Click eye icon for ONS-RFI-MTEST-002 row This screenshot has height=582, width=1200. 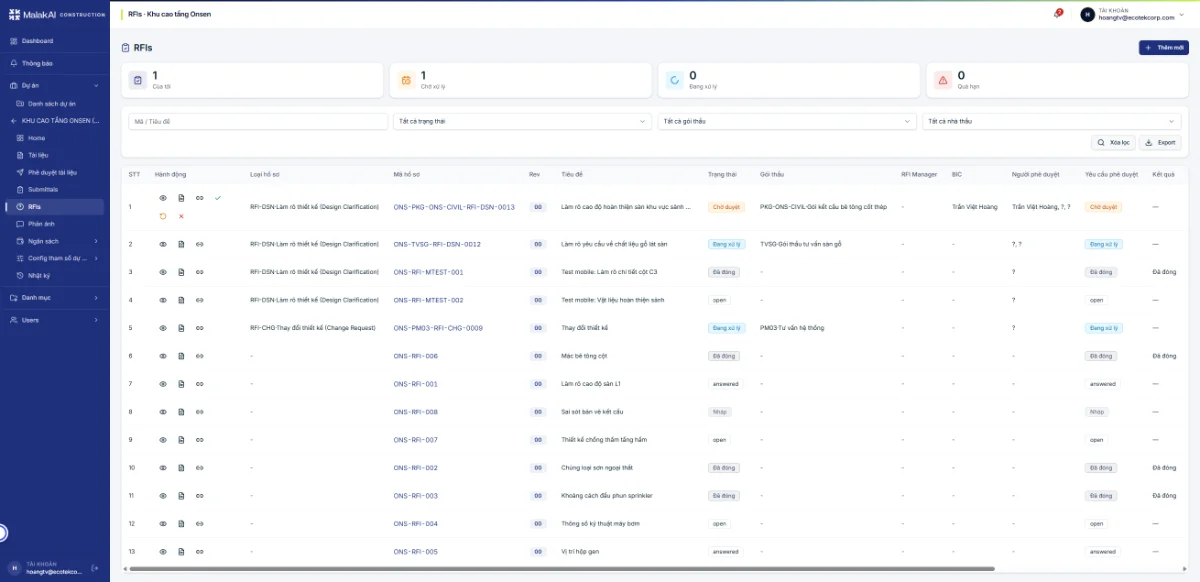coord(163,300)
